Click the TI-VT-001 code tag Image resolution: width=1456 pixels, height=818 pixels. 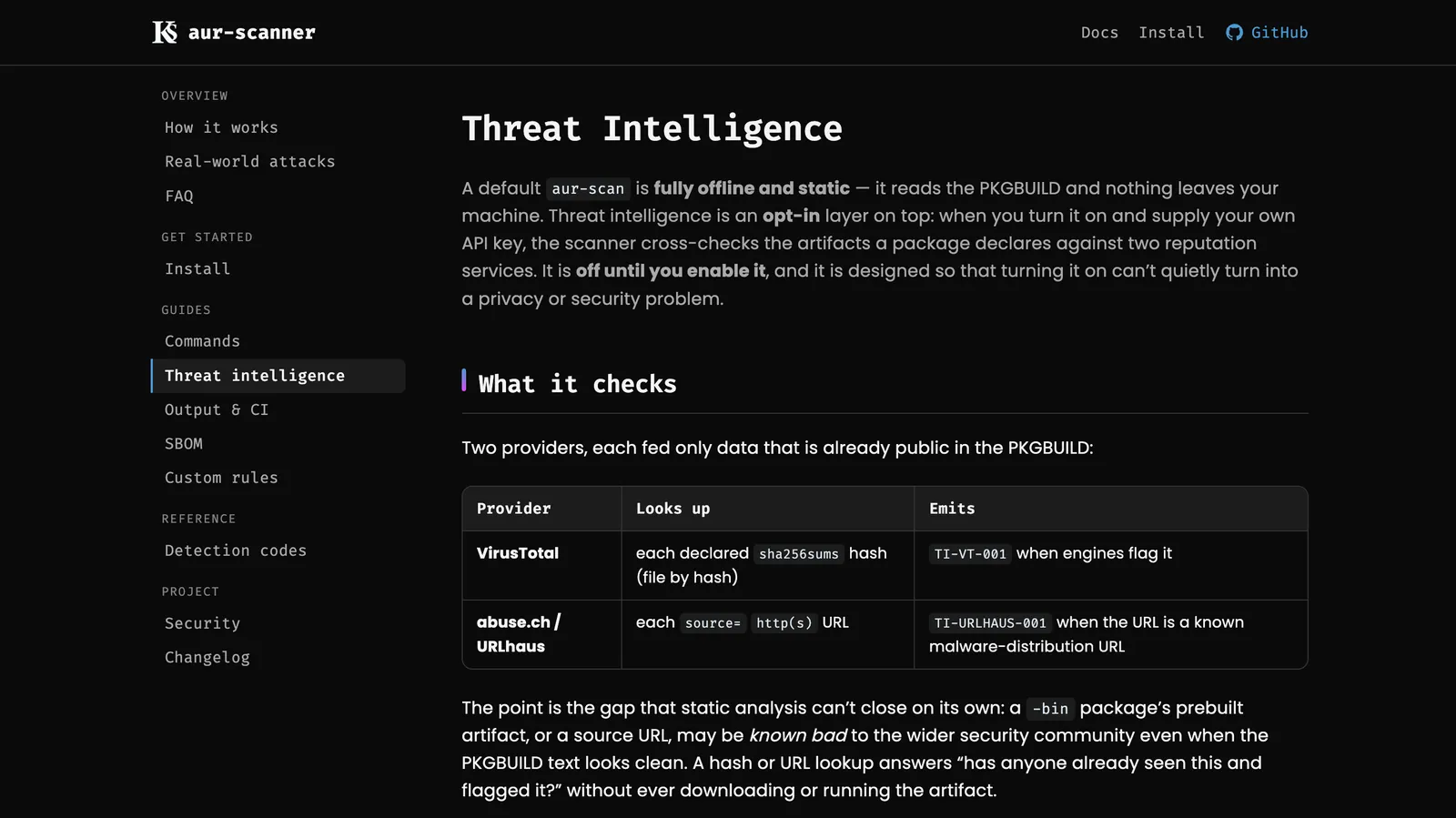[x=970, y=553]
